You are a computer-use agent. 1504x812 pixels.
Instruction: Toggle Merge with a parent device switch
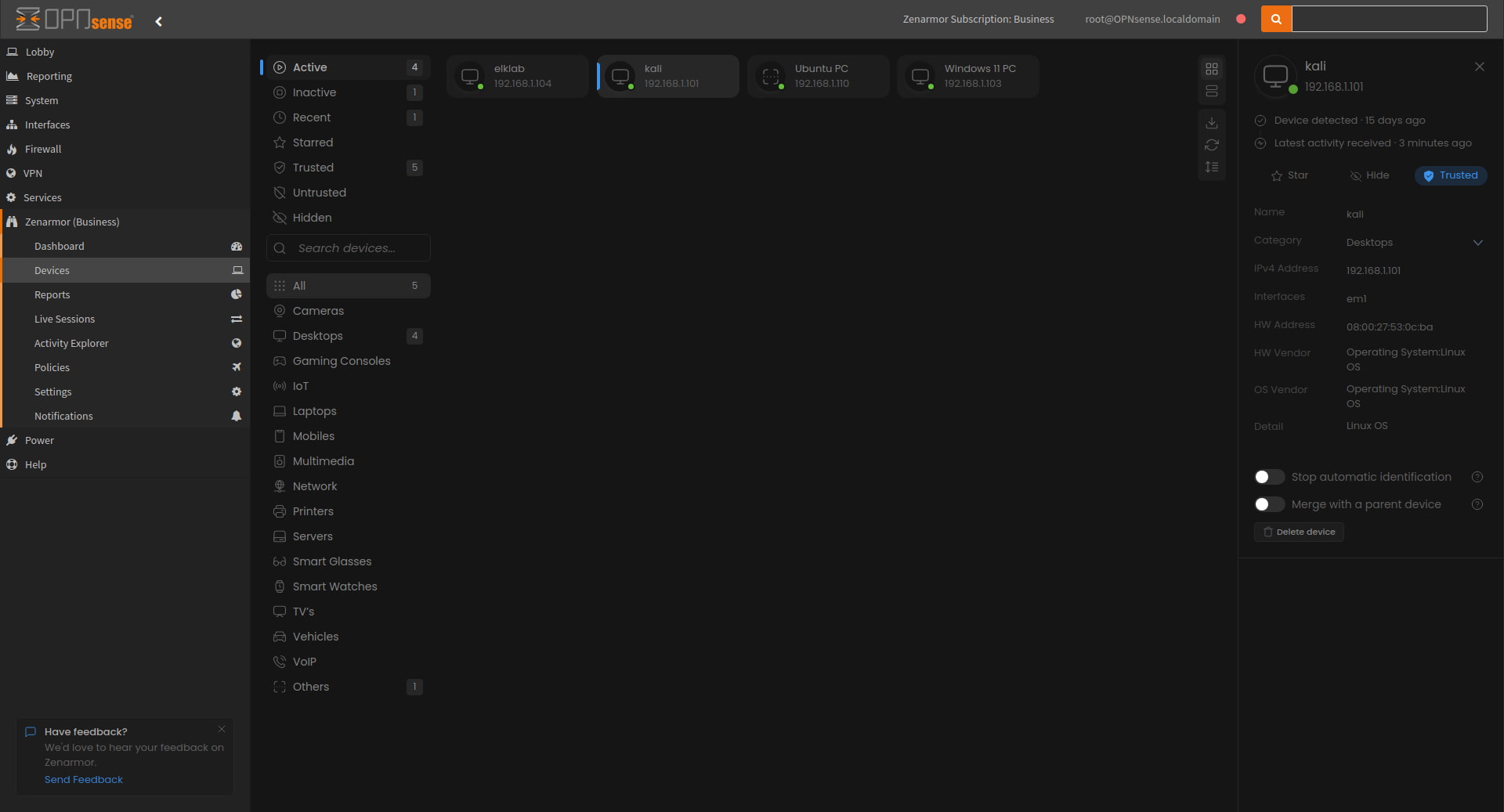click(1269, 504)
